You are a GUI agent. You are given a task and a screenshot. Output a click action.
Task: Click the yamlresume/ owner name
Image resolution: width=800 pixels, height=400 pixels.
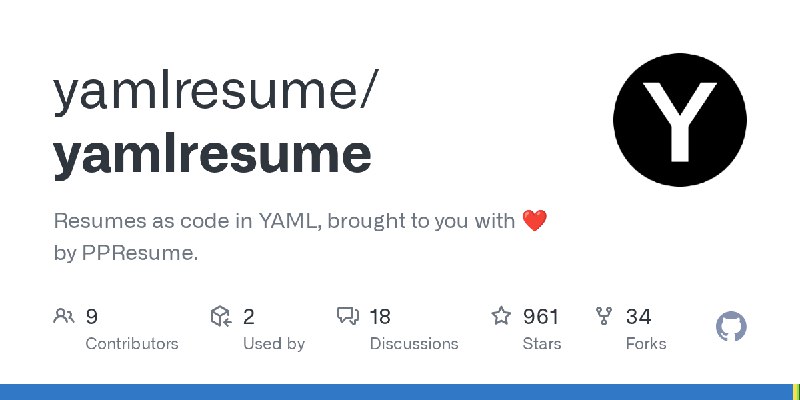[216, 92]
